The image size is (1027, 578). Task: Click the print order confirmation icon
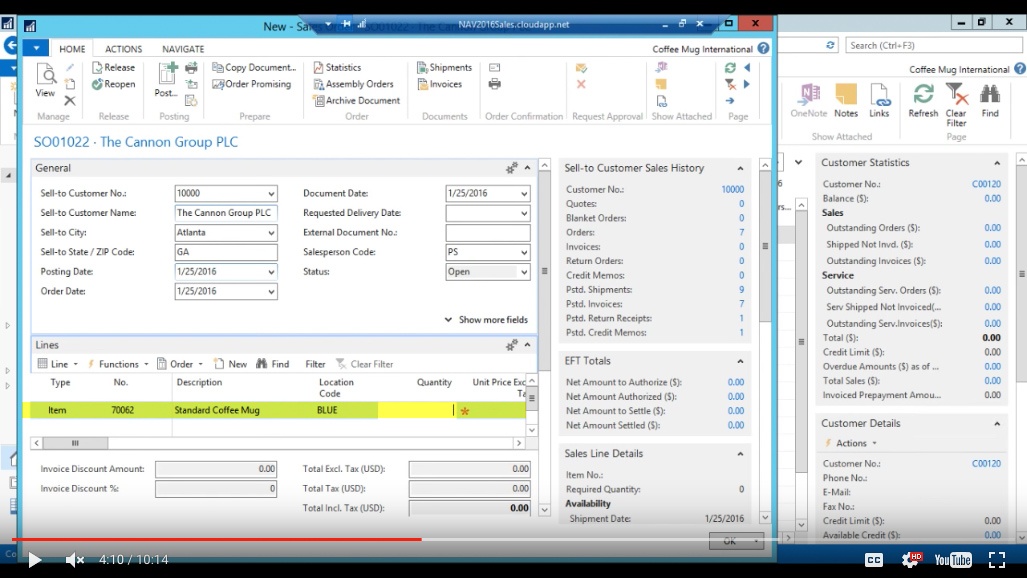click(x=495, y=84)
